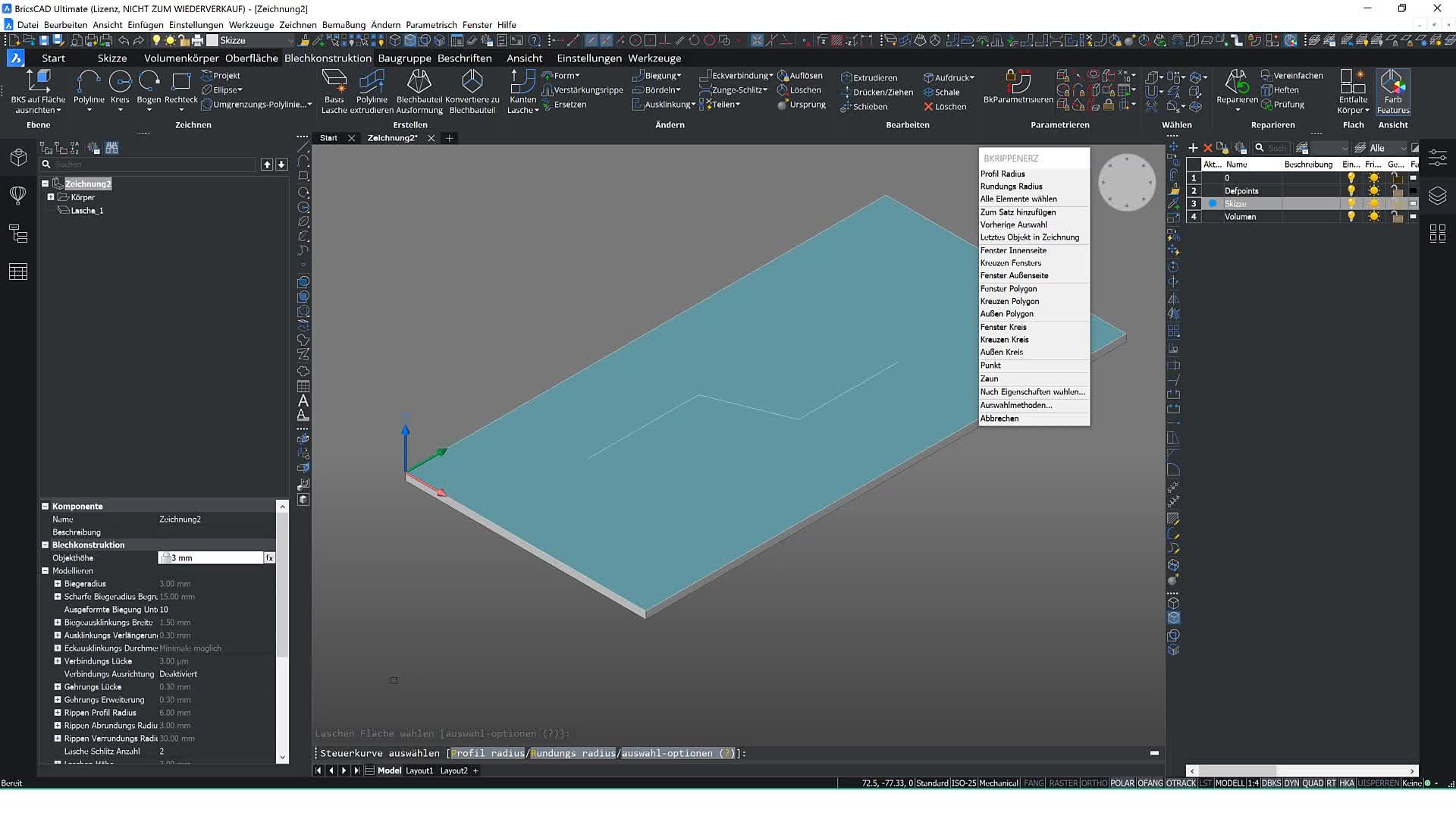Click BKS auf Fläche ausrichten icon

pyautogui.click(x=38, y=81)
